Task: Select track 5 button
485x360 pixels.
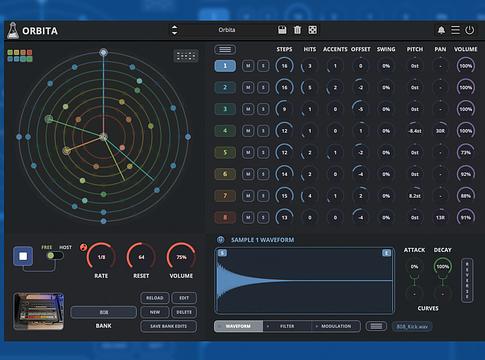Action: pos(225,152)
